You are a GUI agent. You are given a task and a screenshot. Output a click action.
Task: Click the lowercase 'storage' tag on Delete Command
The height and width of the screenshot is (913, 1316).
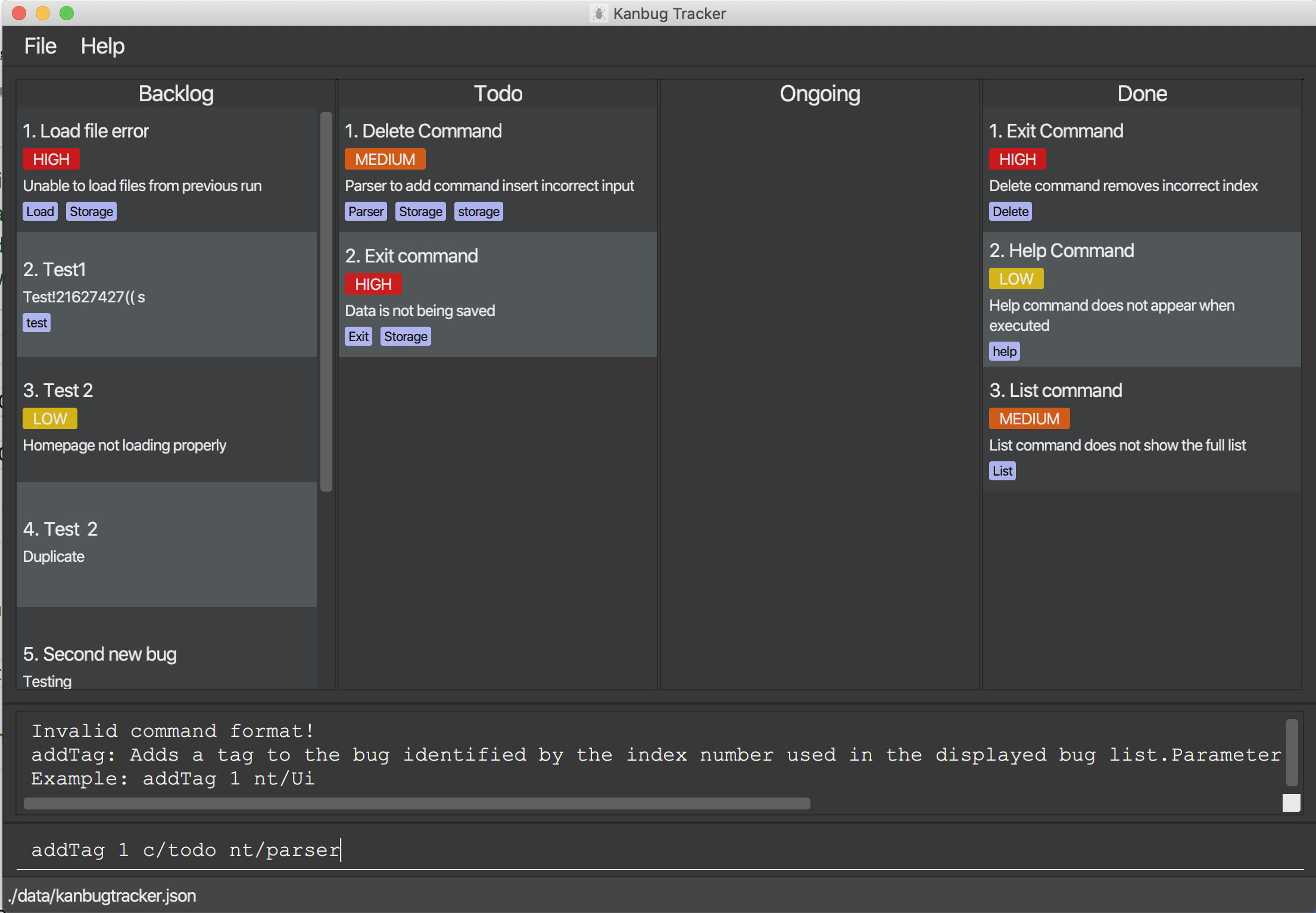479,211
